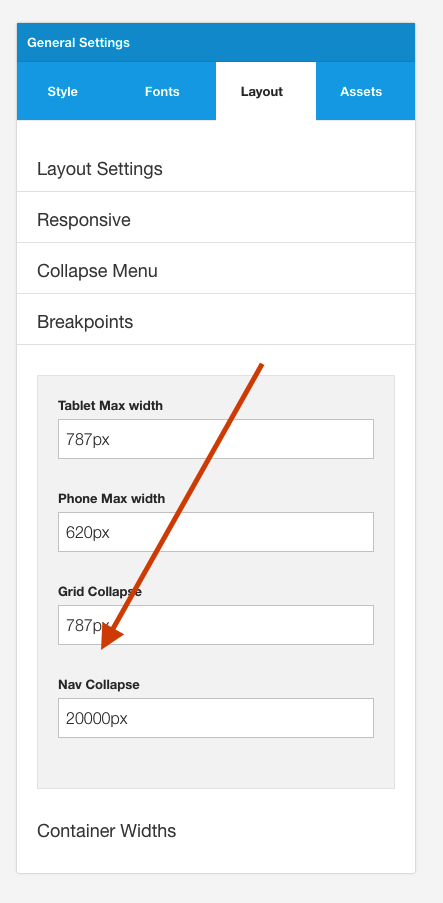This screenshot has width=443, height=903.
Task: Click empty gray area below Nav Collapse field
Action: pos(216,763)
